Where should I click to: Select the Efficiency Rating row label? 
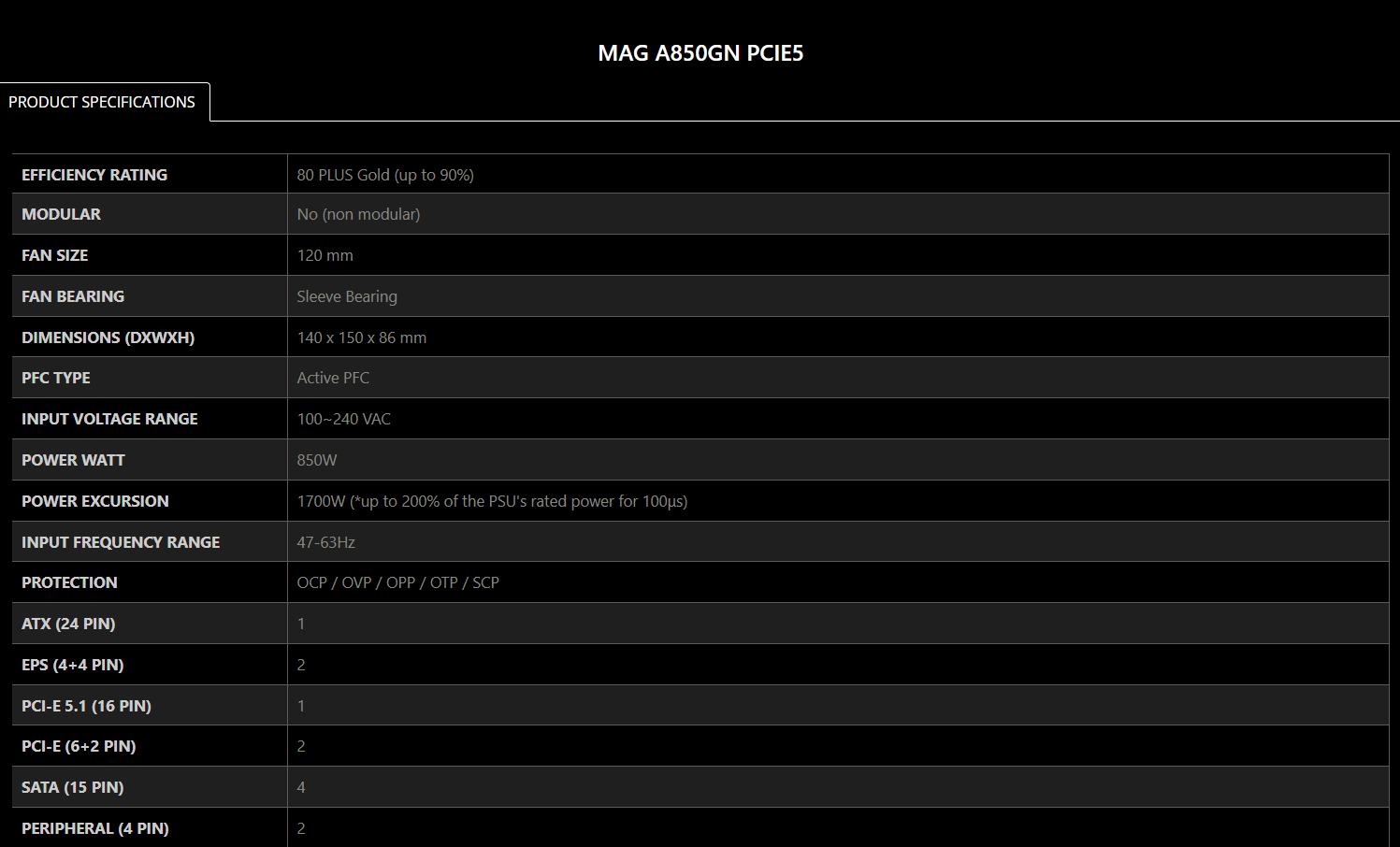94,175
